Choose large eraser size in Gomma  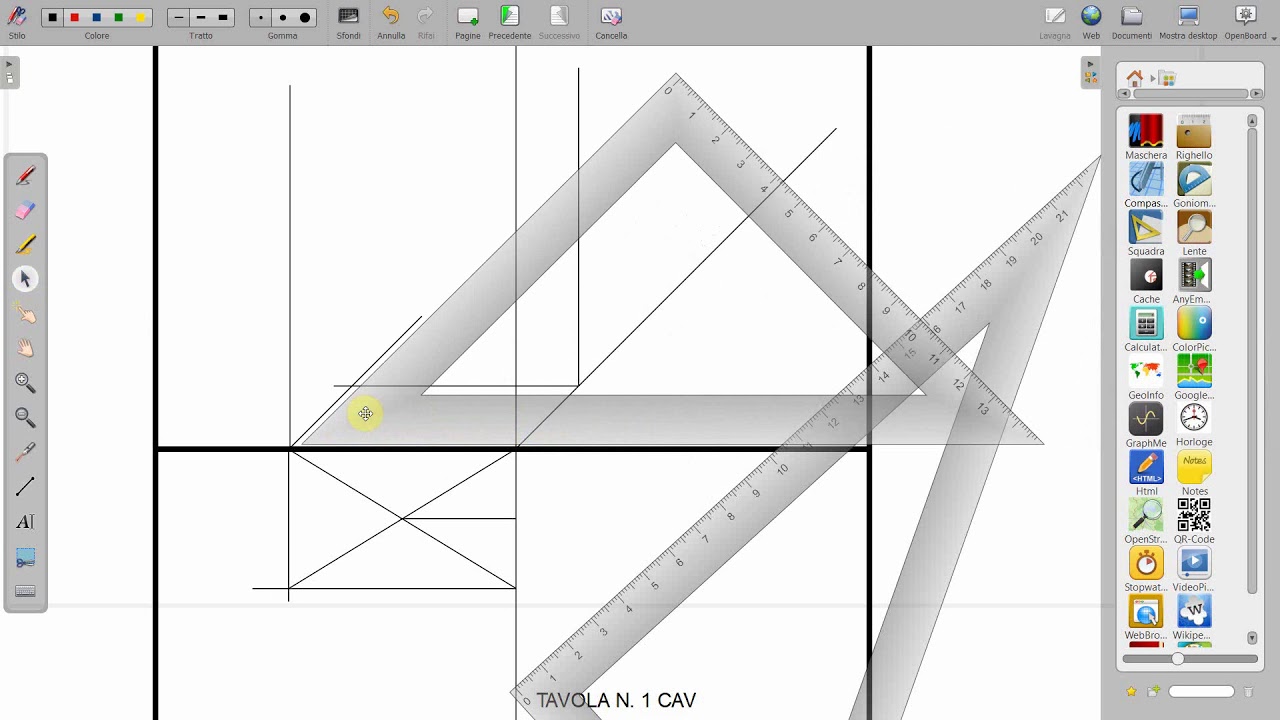pyautogui.click(x=305, y=17)
